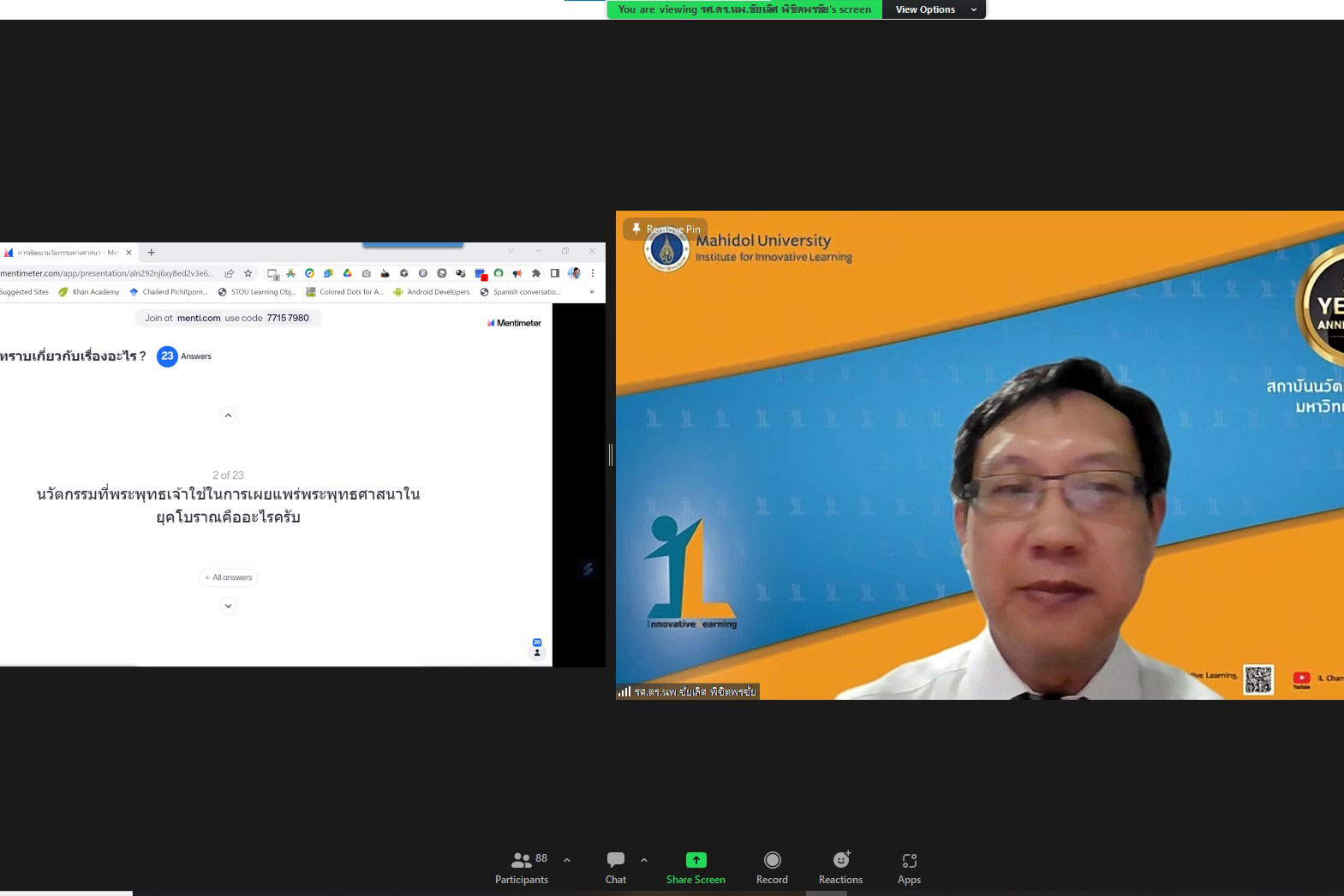1344x896 pixels.
Task: Click the green Share Screen button
Action: pos(696,867)
